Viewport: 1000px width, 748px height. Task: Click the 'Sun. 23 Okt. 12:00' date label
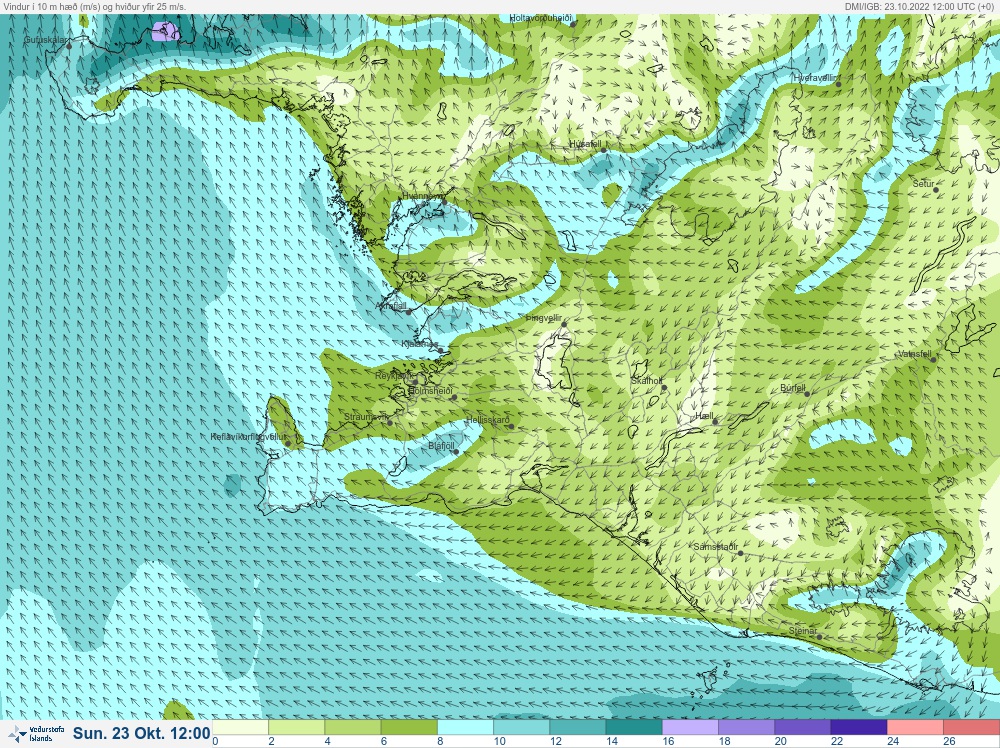(x=141, y=733)
